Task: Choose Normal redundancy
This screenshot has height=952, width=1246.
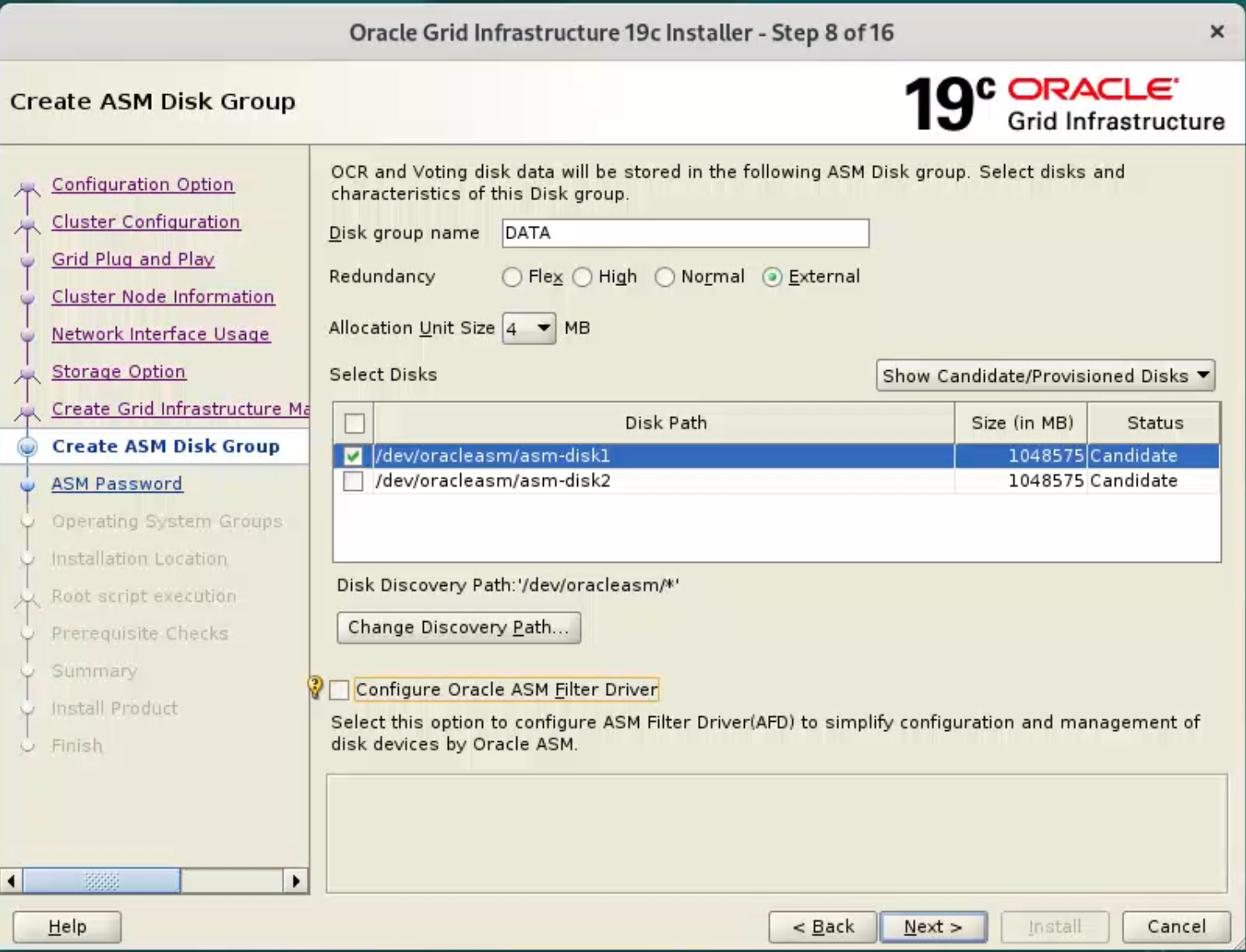Action: coord(665,277)
